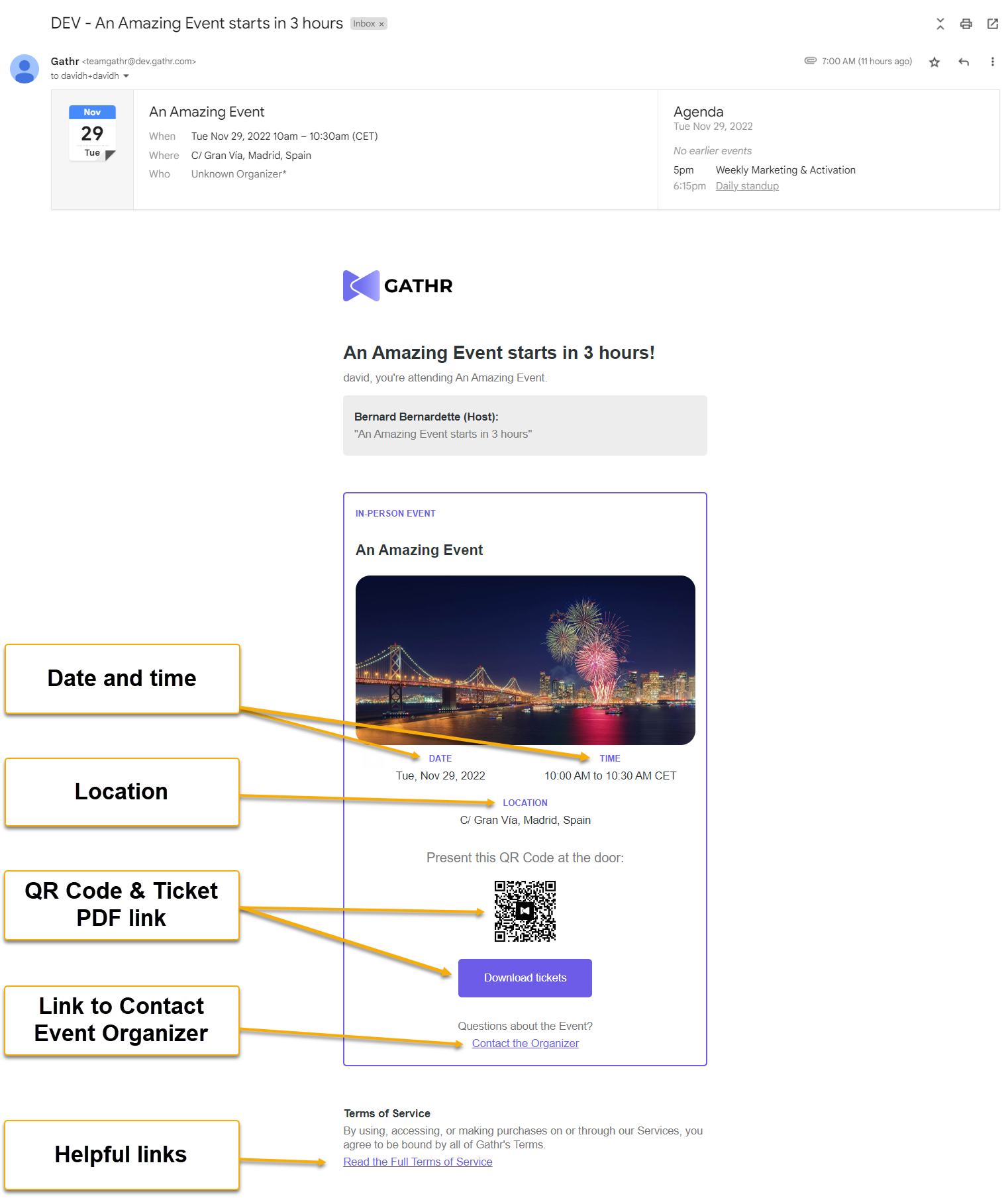Click the fireworks event banner image
This screenshot has height=1204, width=1008.
pyautogui.click(x=525, y=660)
